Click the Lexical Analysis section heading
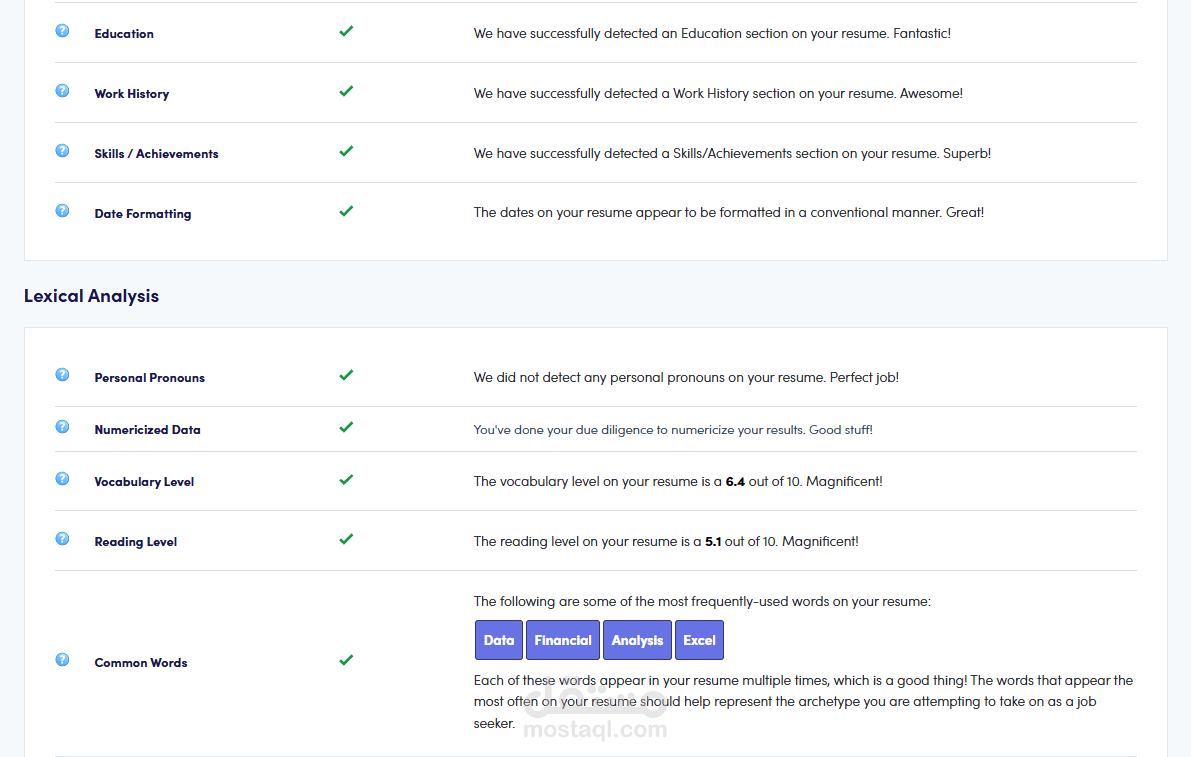This screenshot has height=757, width=1191. (91, 296)
